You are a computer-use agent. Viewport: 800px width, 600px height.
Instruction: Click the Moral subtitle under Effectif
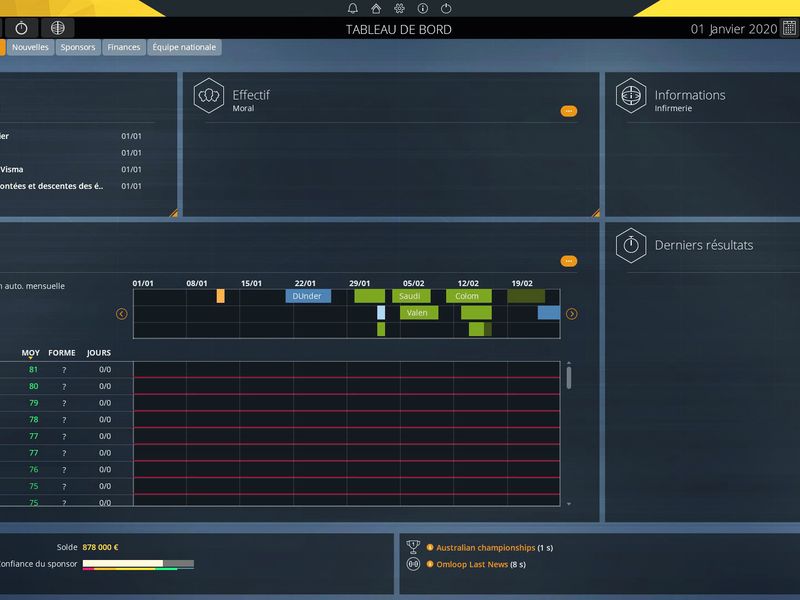(243, 108)
